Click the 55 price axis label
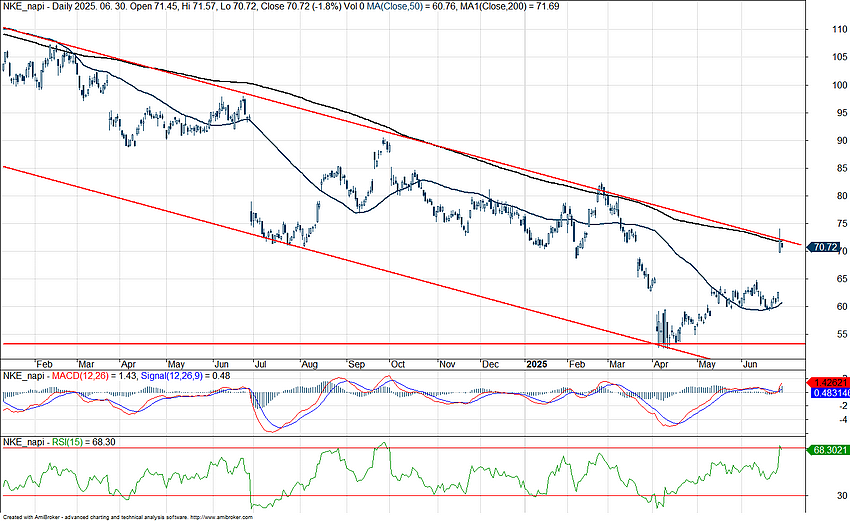The image size is (850, 521). pos(842,335)
